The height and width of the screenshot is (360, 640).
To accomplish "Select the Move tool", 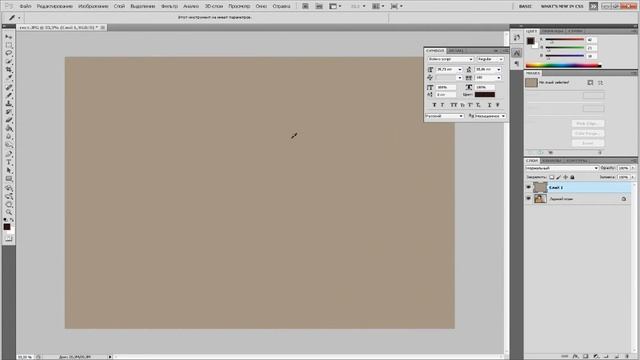I will tap(9, 37).
